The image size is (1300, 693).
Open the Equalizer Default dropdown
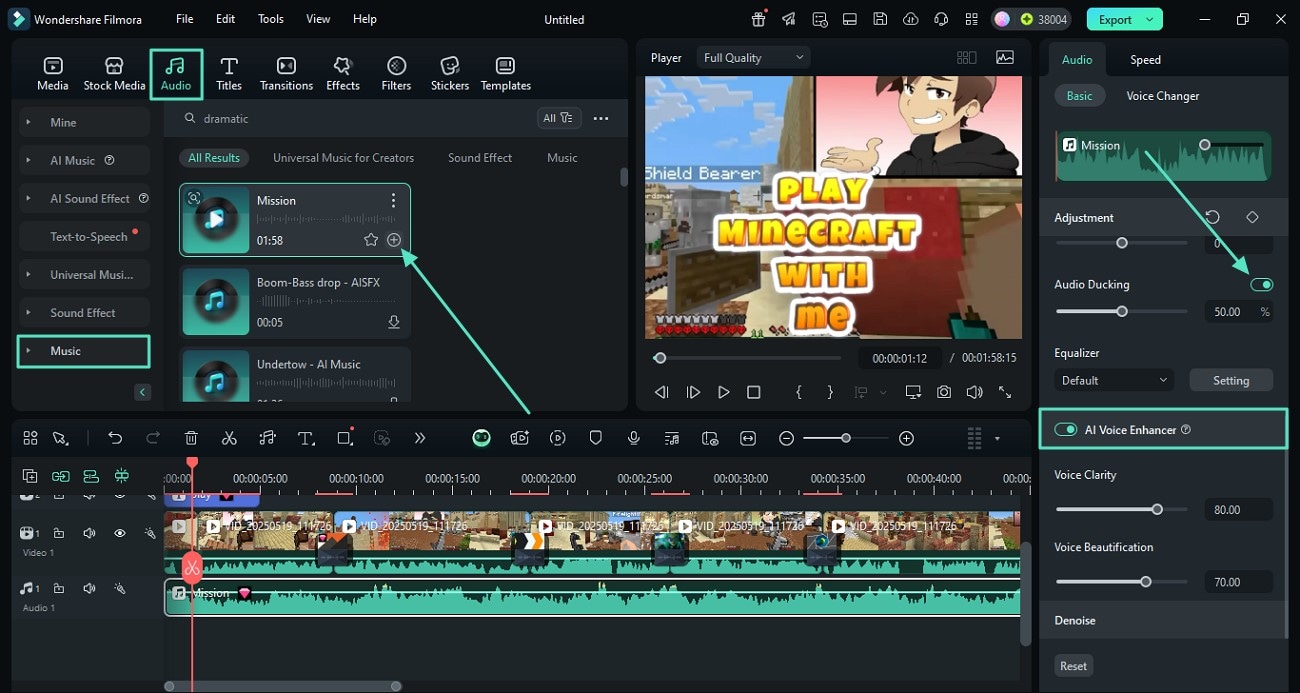click(1114, 380)
